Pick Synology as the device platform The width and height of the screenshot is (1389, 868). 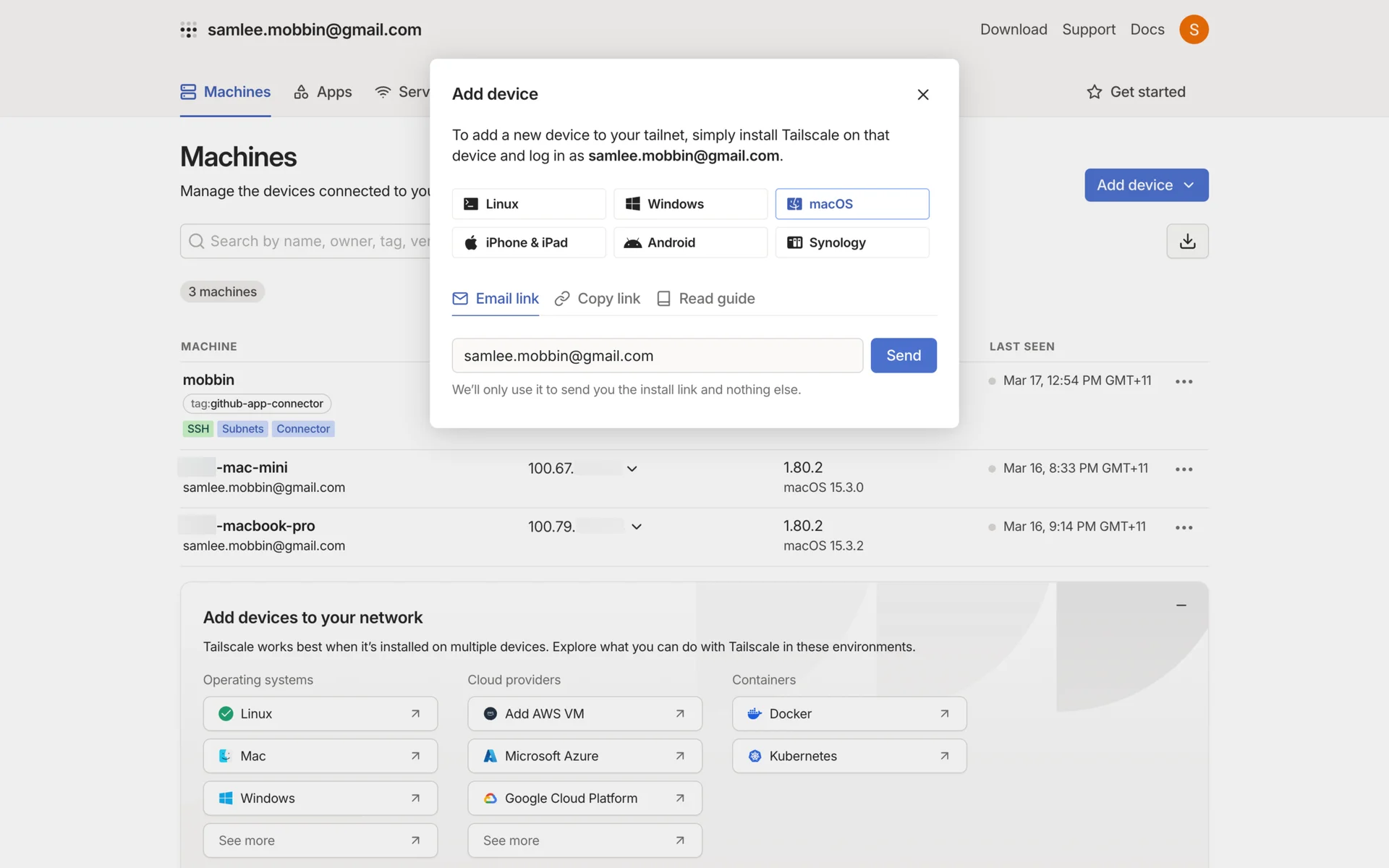[x=851, y=243]
